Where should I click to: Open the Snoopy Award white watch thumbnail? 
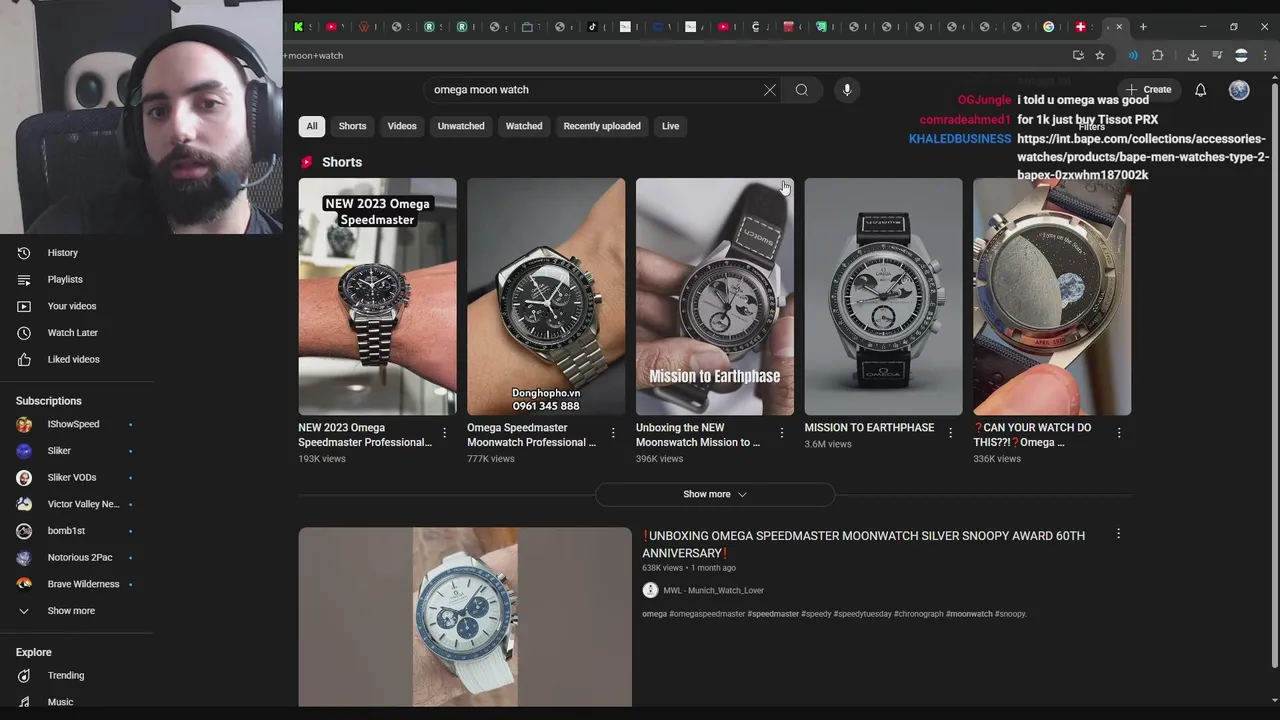465,617
